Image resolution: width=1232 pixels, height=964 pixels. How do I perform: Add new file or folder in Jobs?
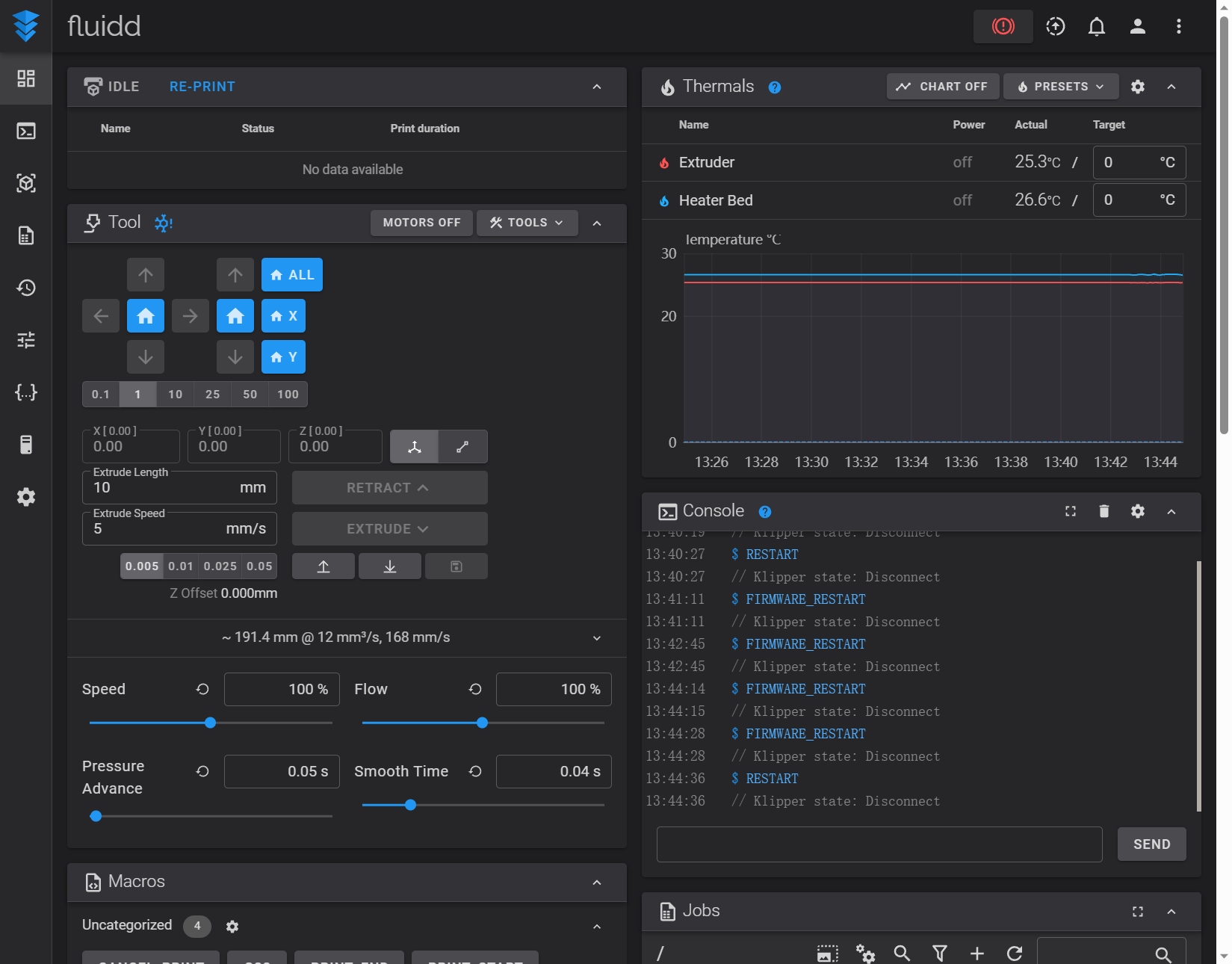pyautogui.click(x=976, y=954)
